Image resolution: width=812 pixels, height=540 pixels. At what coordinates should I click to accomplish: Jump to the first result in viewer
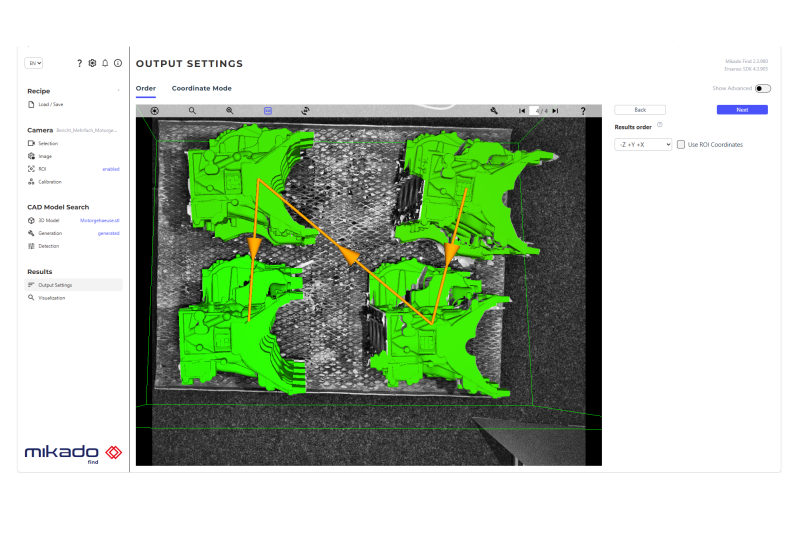522,111
